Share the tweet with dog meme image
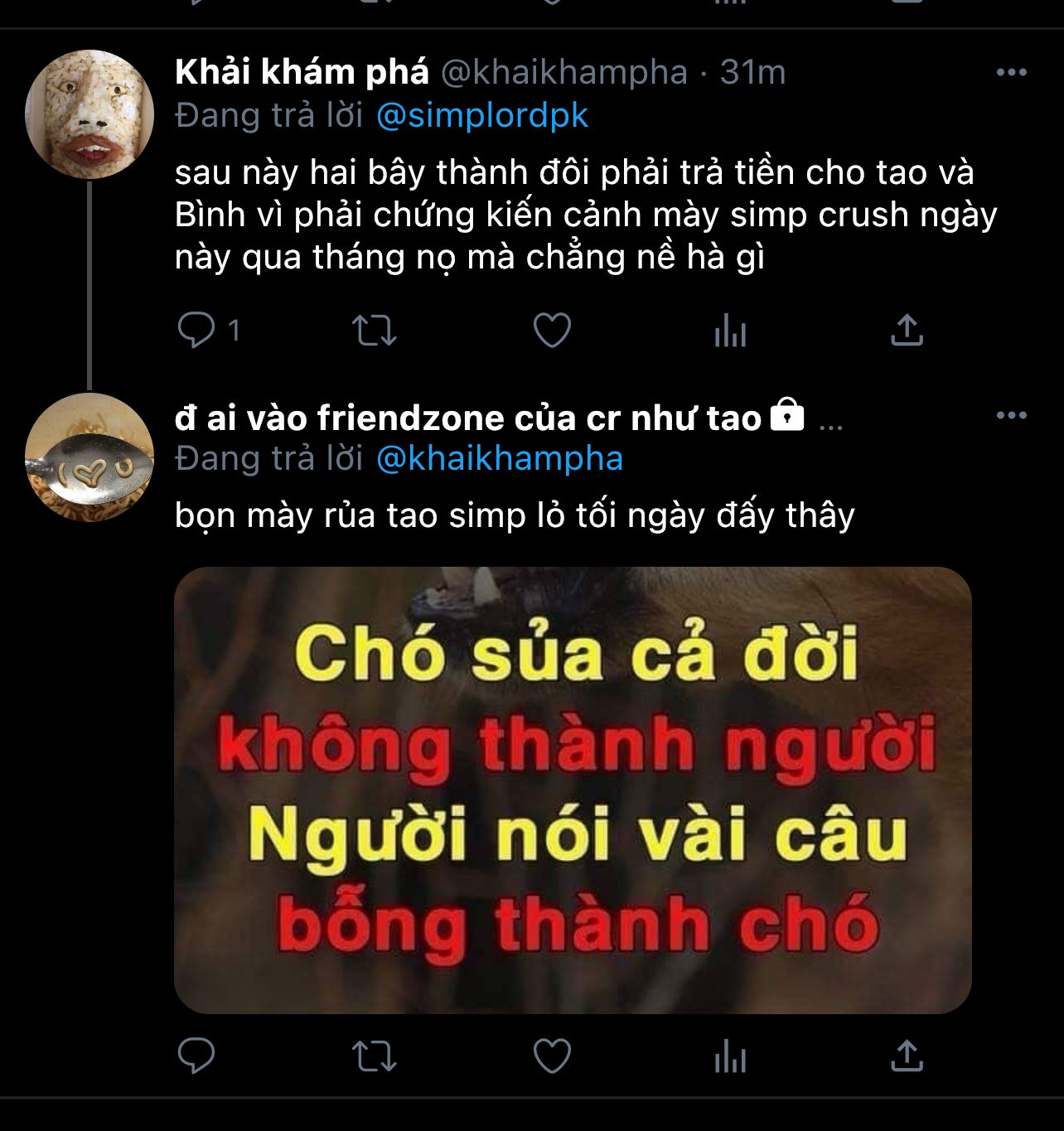1064x1131 pixels. 907,1055
